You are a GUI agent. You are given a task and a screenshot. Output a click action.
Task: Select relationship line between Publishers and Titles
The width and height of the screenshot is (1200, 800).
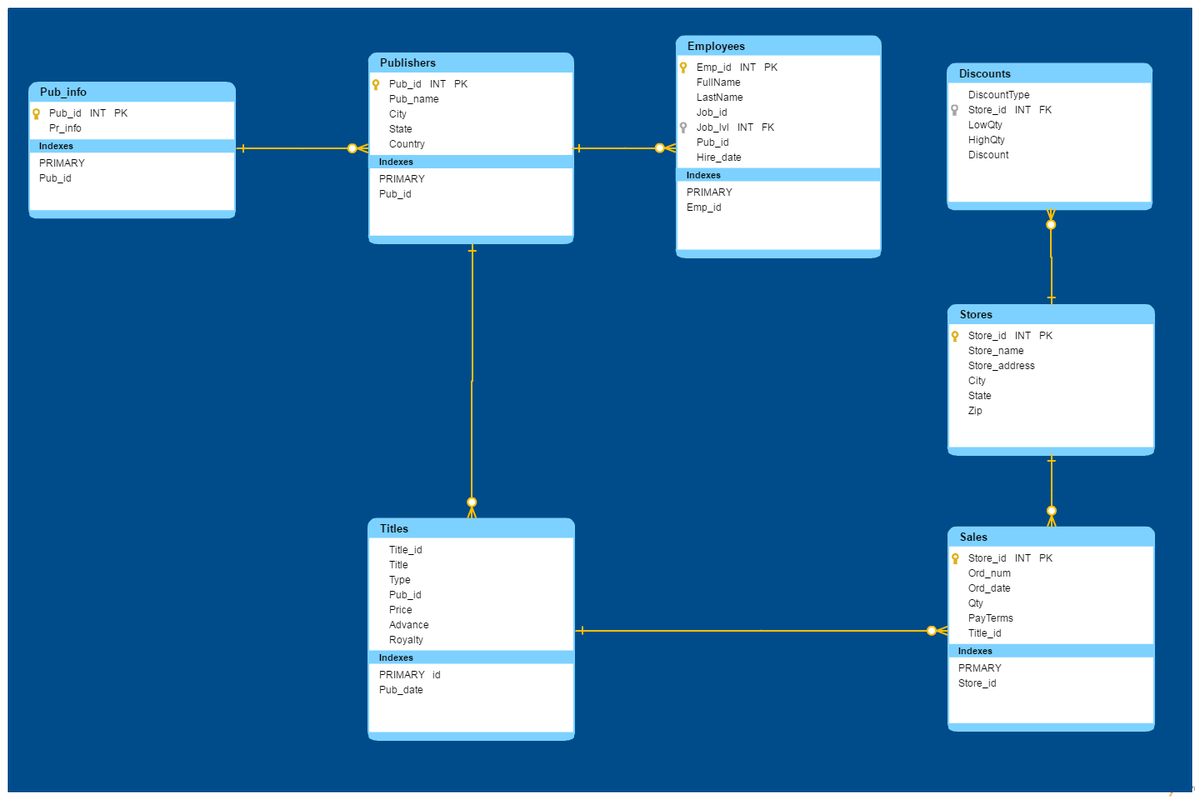(472, 380)
